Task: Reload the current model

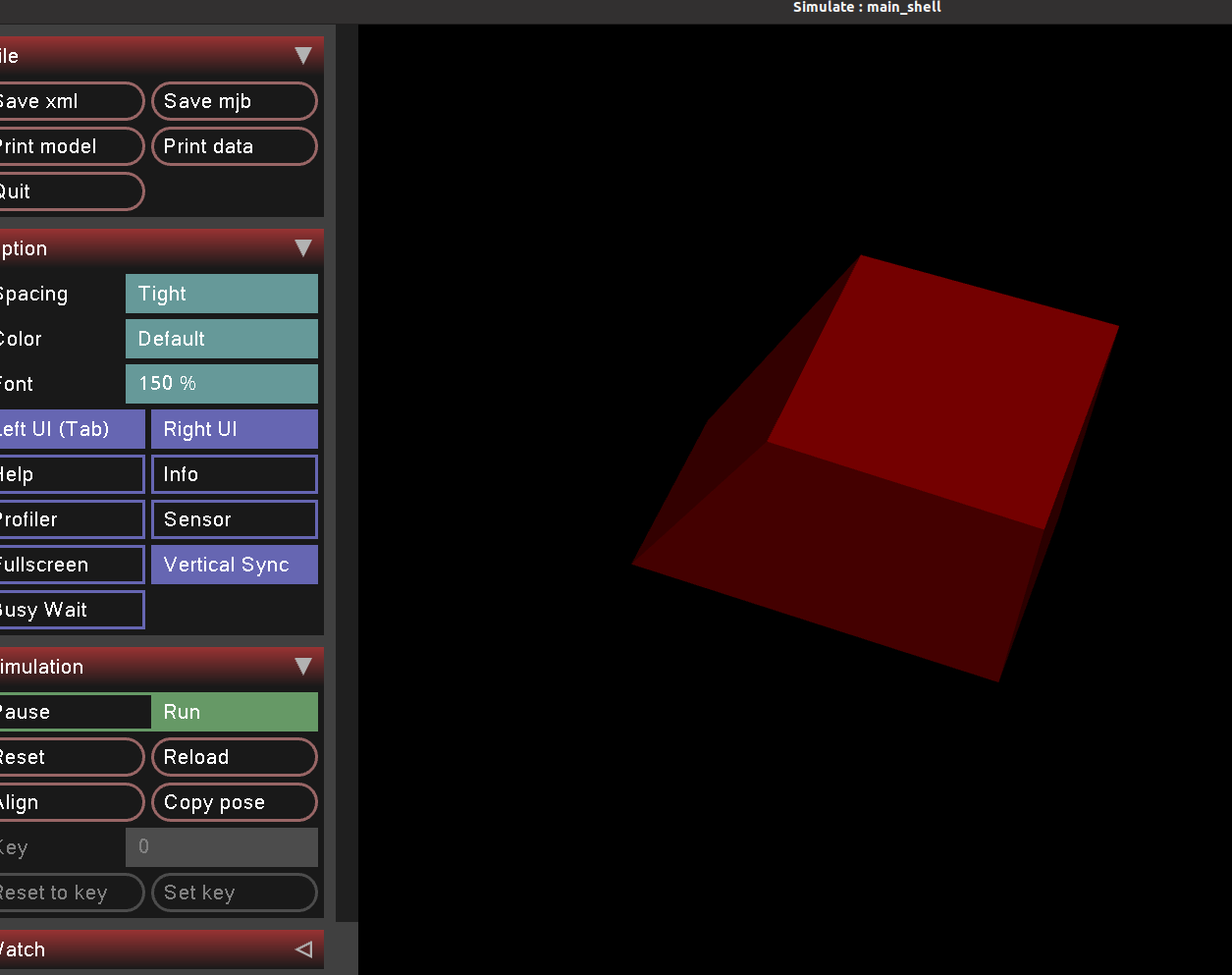Action: [235, 757]
